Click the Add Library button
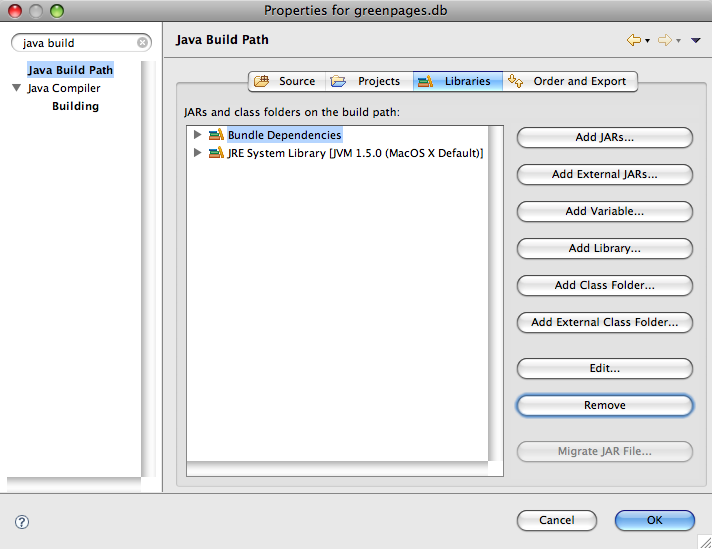The image size is (712, 549). tap(605, 248)
